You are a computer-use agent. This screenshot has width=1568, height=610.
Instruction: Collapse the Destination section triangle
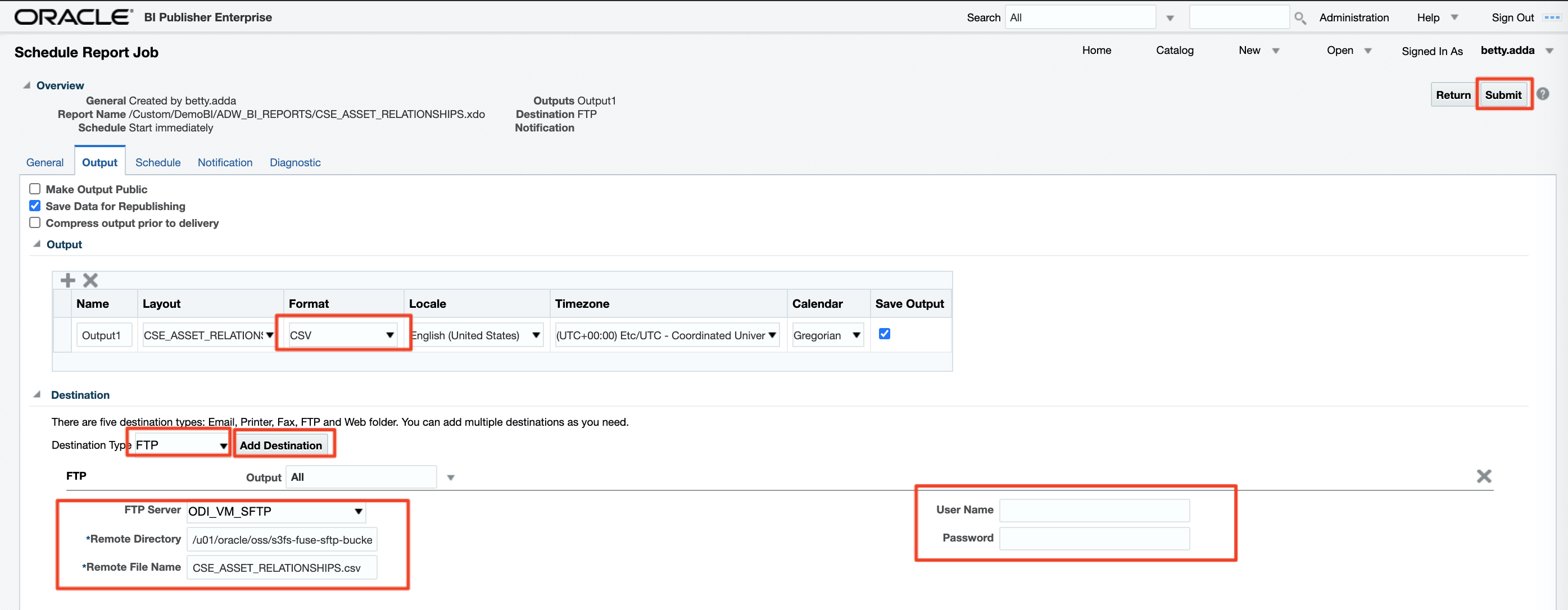pyautogui.click(x=37, y=395)
